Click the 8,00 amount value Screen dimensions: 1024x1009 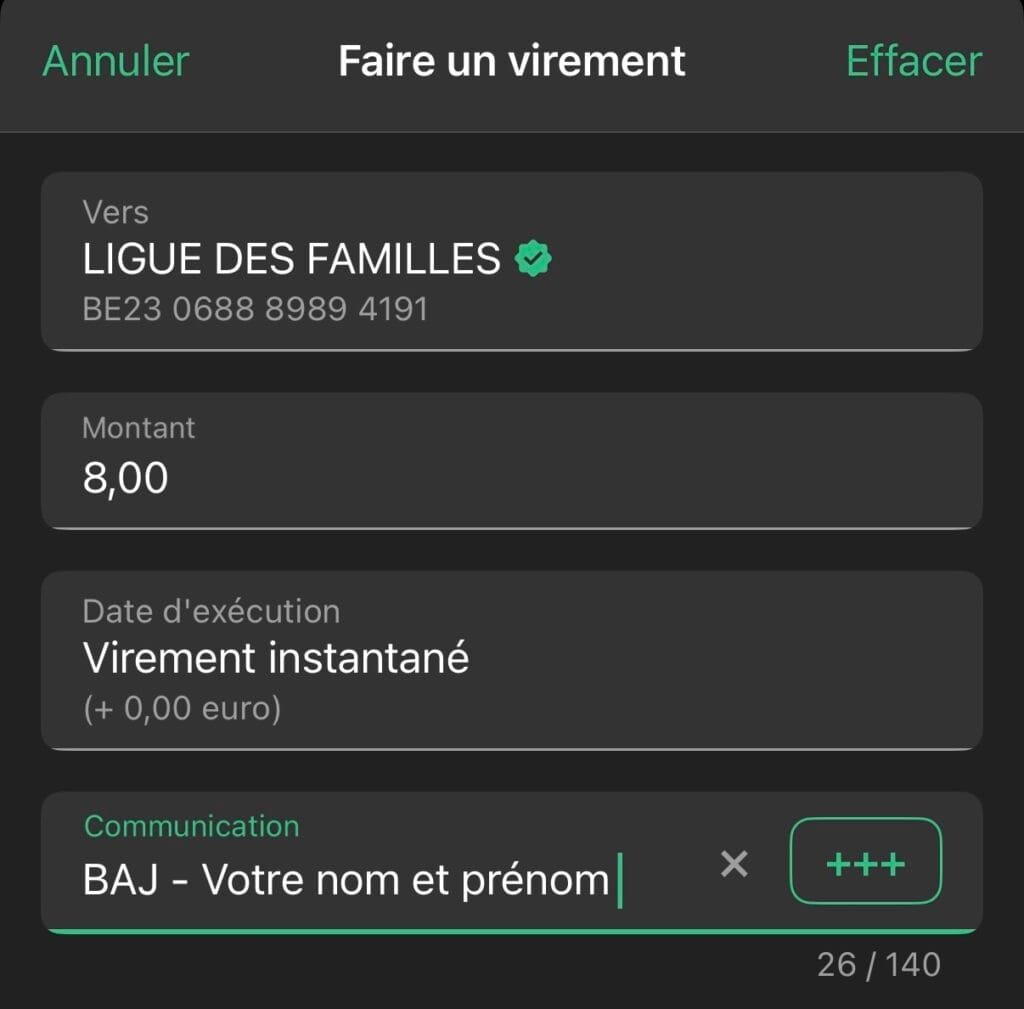point(126,479)
